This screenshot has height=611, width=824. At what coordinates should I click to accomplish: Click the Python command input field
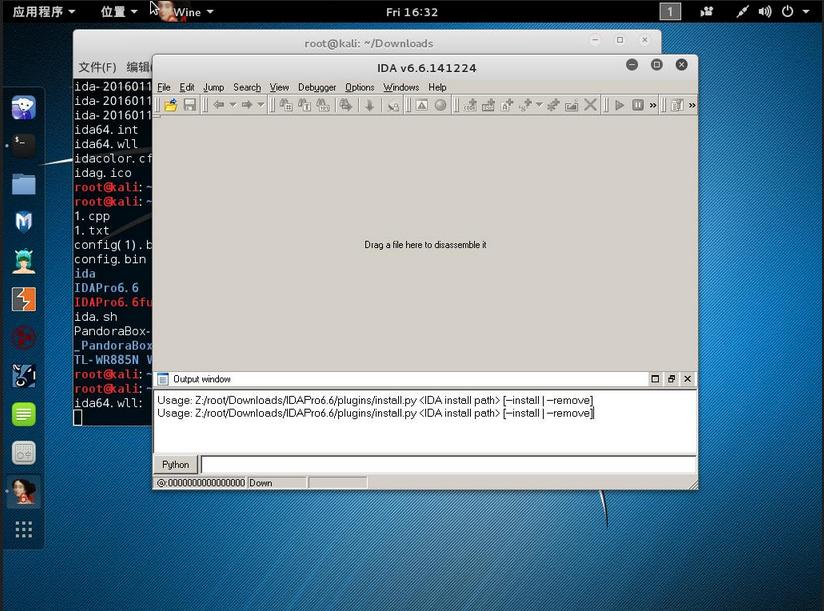point(448,464)
